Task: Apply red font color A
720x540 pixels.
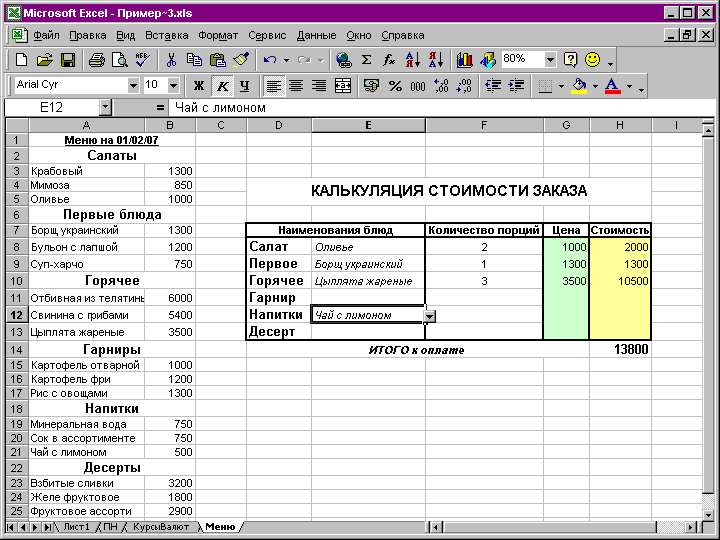Action: click(613, 85)
